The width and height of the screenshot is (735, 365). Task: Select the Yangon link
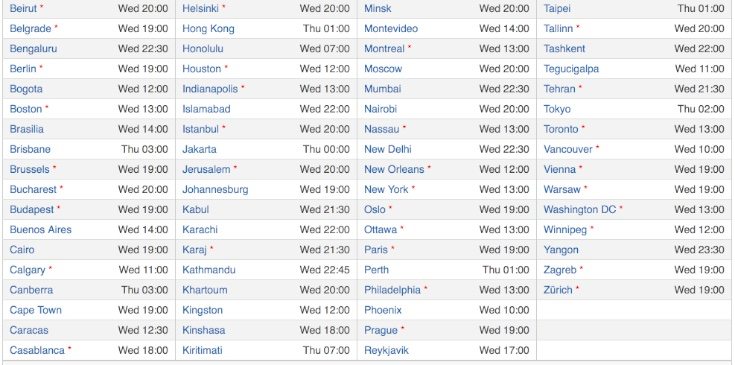pos(561,250)
